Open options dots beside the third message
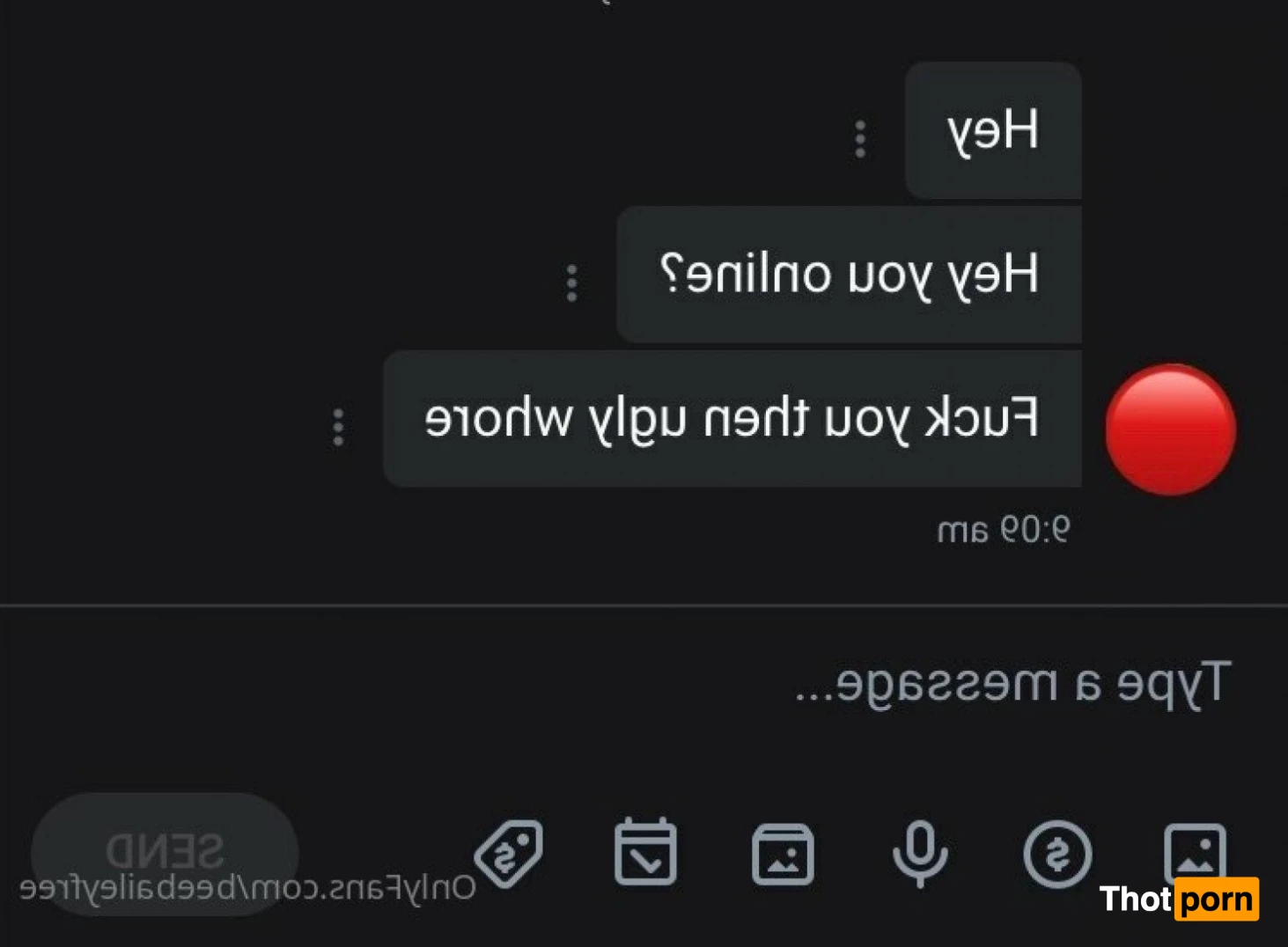The height and width of the screenshot is (947, 1288). 338,428
